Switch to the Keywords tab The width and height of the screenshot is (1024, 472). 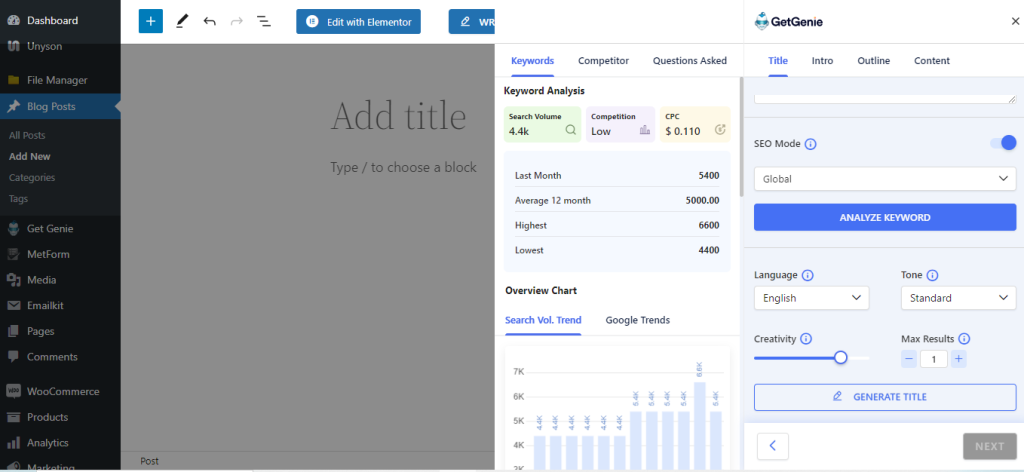532,61
